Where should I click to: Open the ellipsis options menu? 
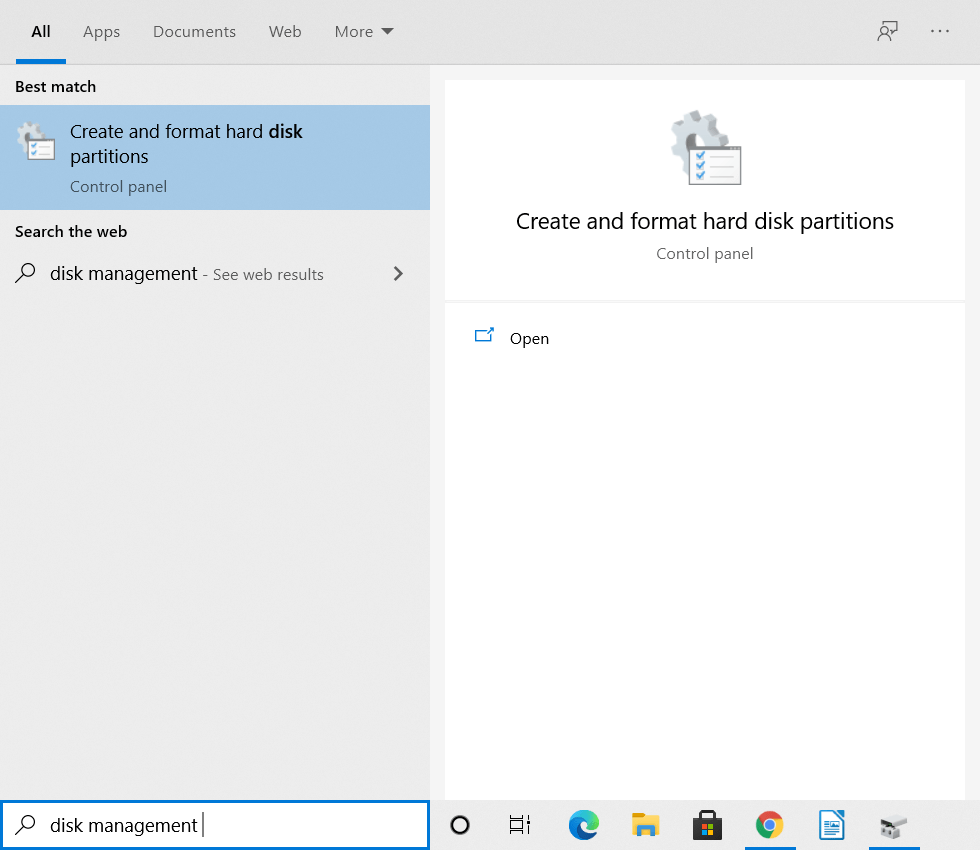(939, 31)
